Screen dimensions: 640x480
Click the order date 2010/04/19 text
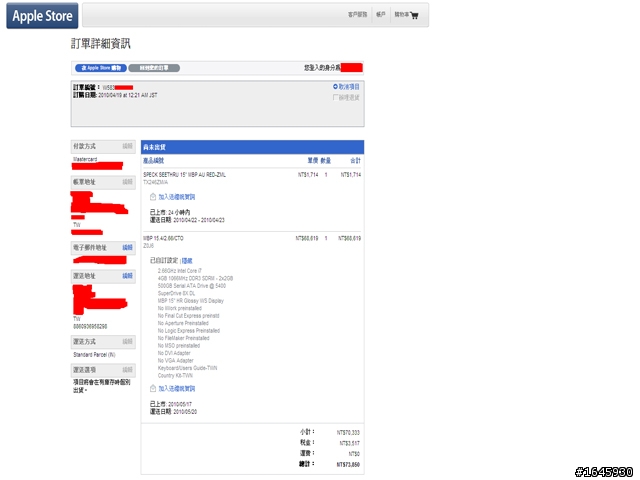[x=128, y=95]
